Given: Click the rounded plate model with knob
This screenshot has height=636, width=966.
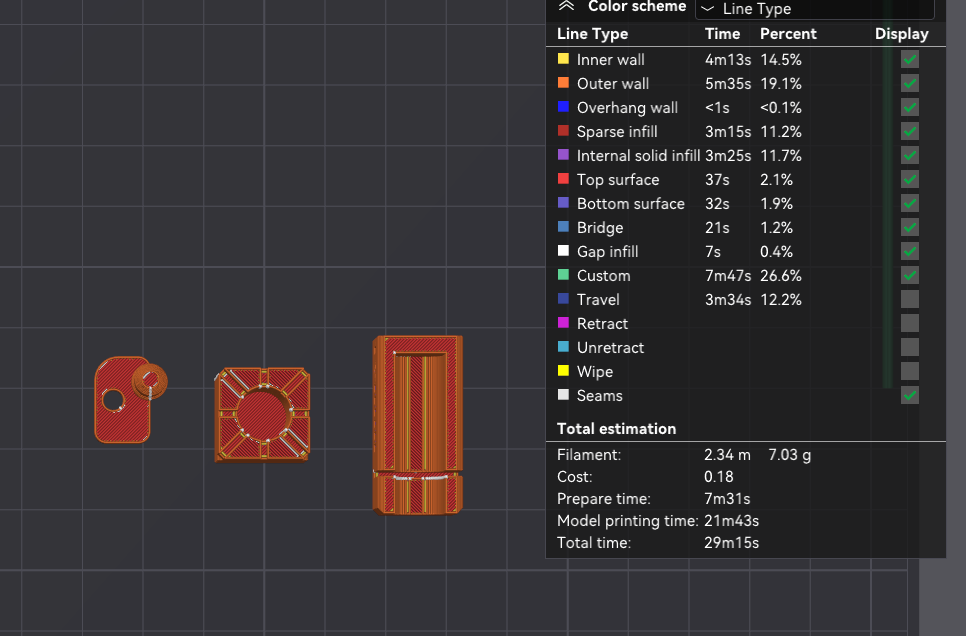Looking at the screenshot, I should pyautogui.click(x=130, y=399).
